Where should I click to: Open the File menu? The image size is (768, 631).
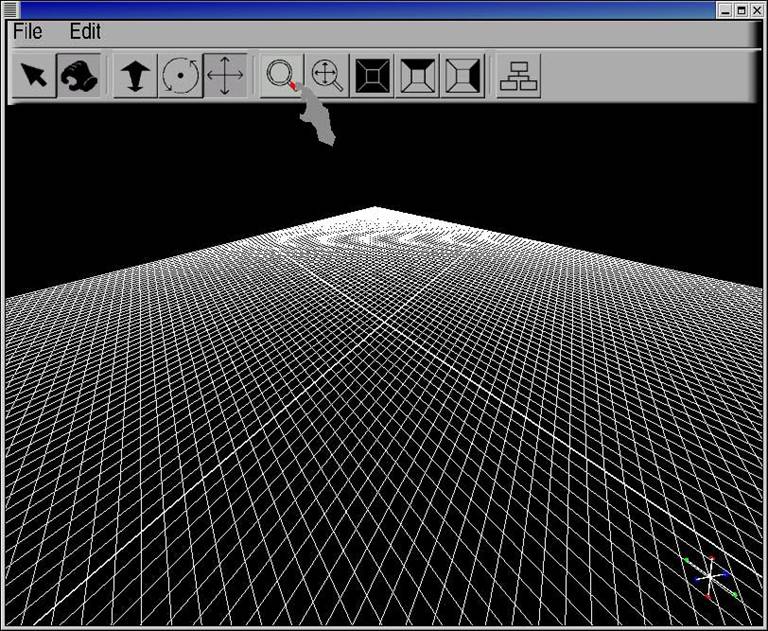coord(27,32)
